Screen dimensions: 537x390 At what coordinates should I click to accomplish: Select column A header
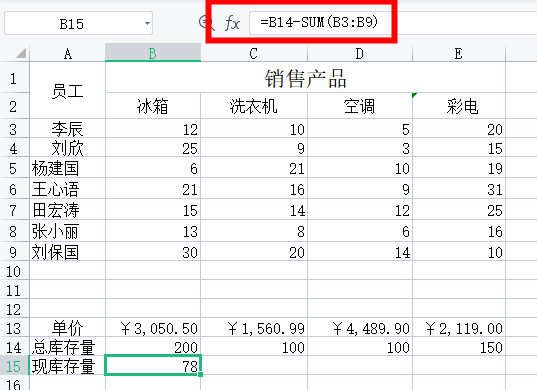[67, 53]
